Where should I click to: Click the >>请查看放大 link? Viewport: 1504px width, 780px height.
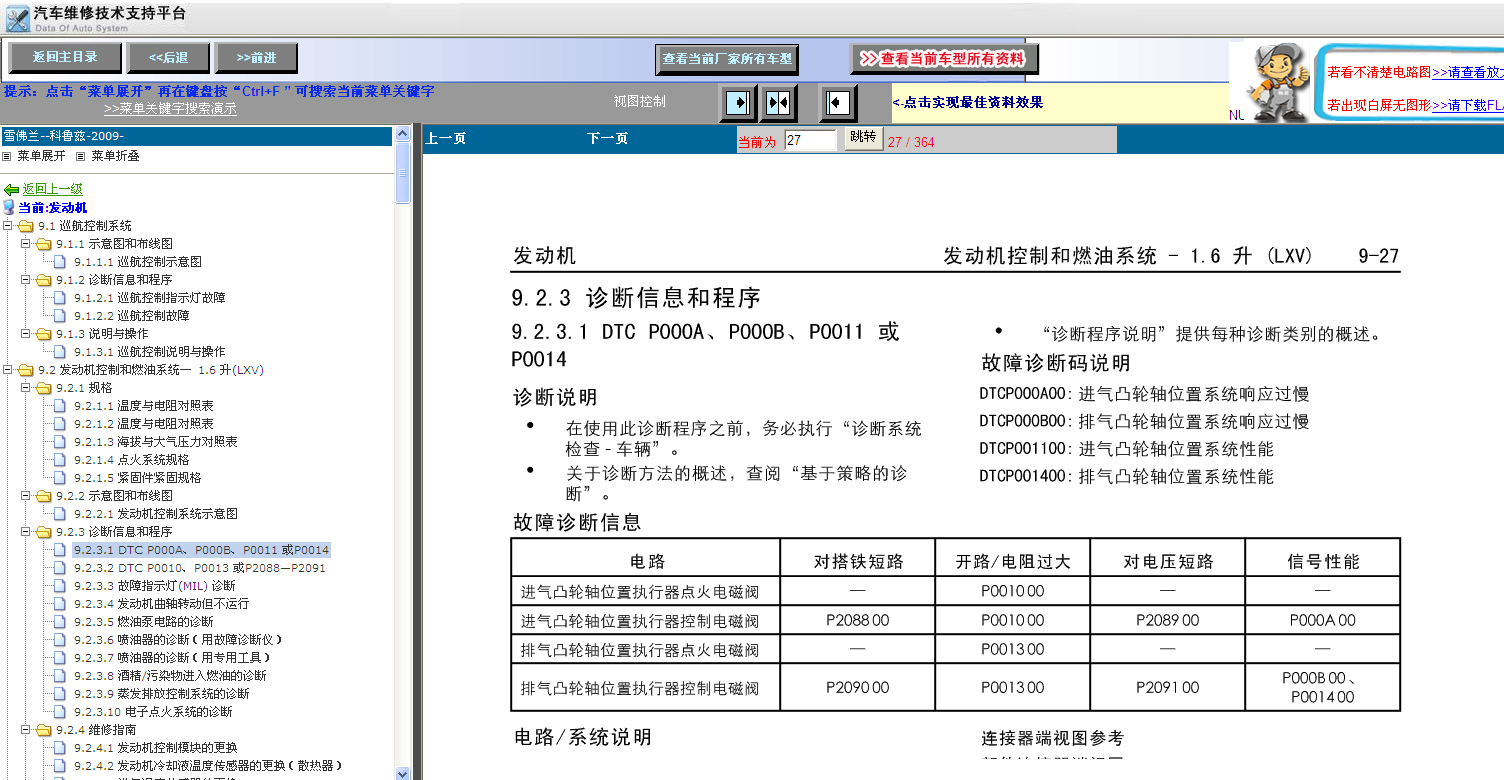point(1467,72)
